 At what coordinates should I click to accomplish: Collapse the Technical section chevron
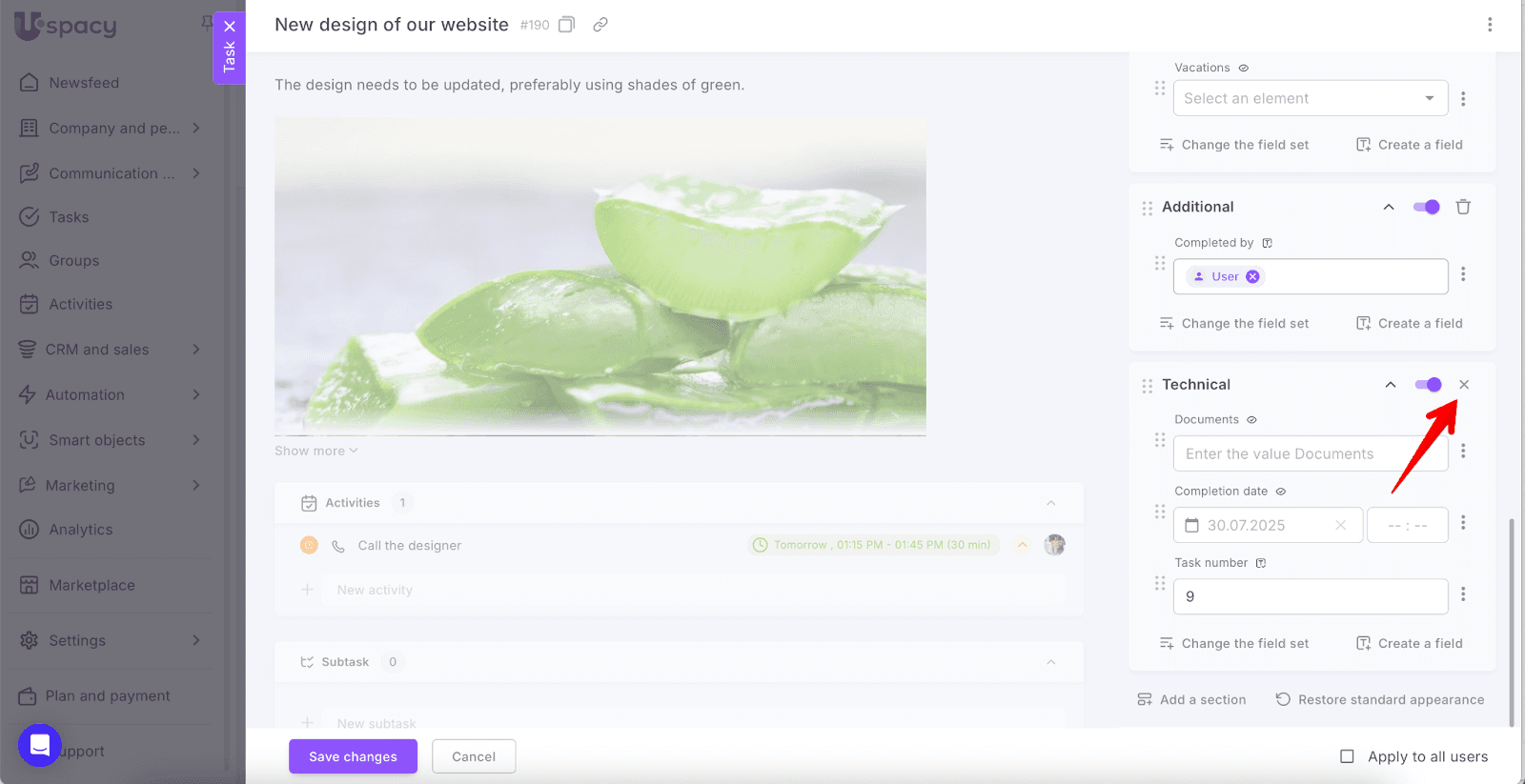(x=1391, y=385)
